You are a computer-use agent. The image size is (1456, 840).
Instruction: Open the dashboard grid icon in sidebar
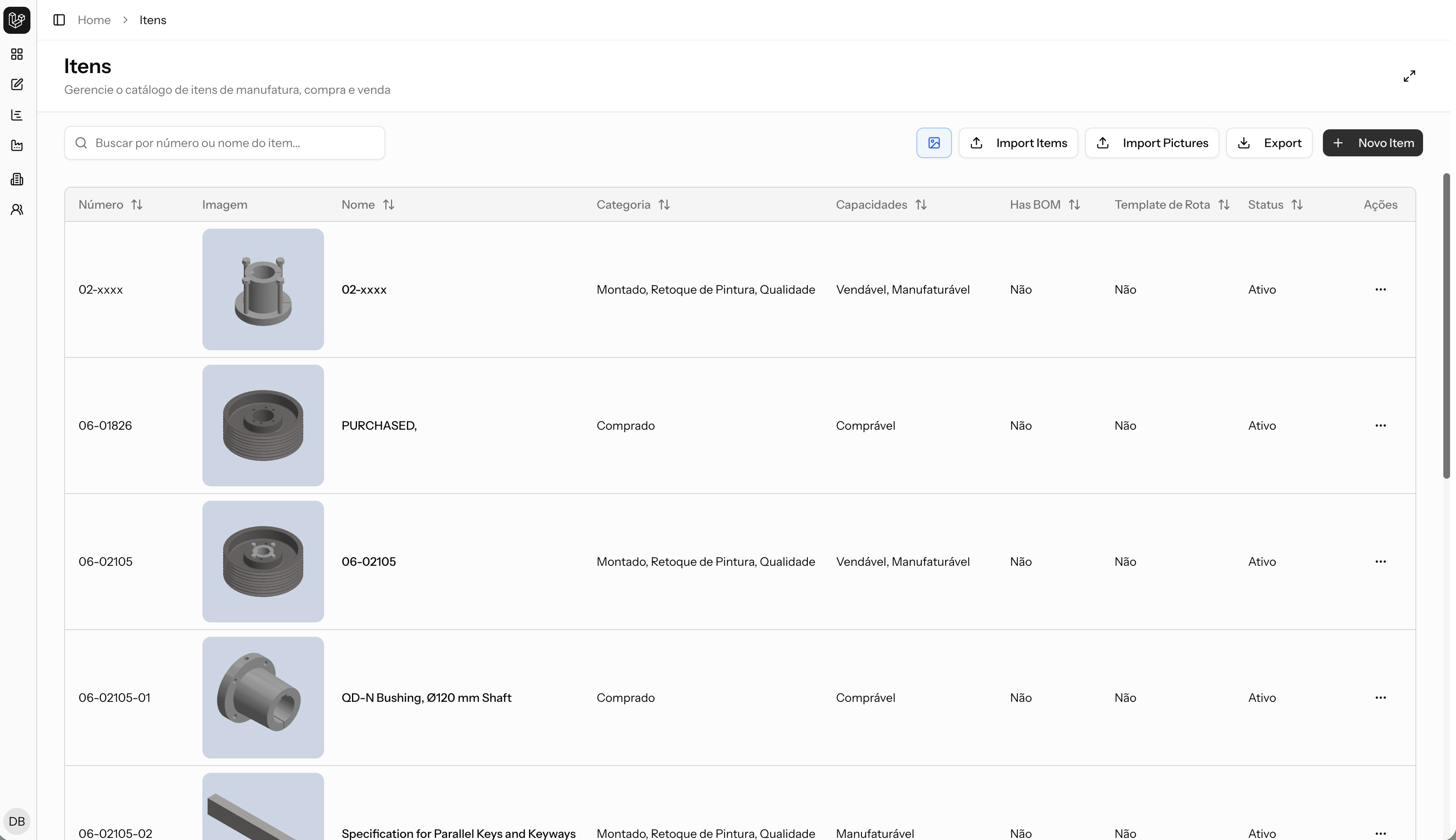click(17, 54)
